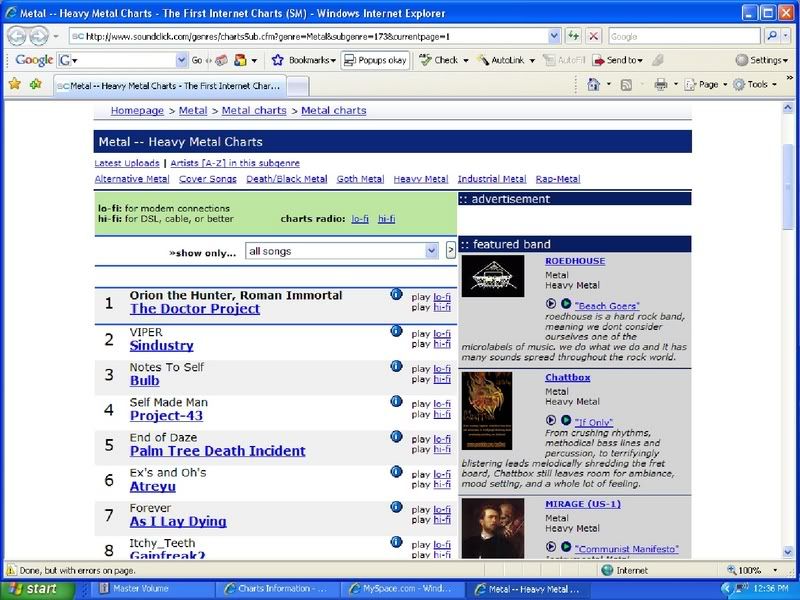Click the go arrow beside all songs
This screenshot has height=600, width=800.
click(x=451, y=250)
